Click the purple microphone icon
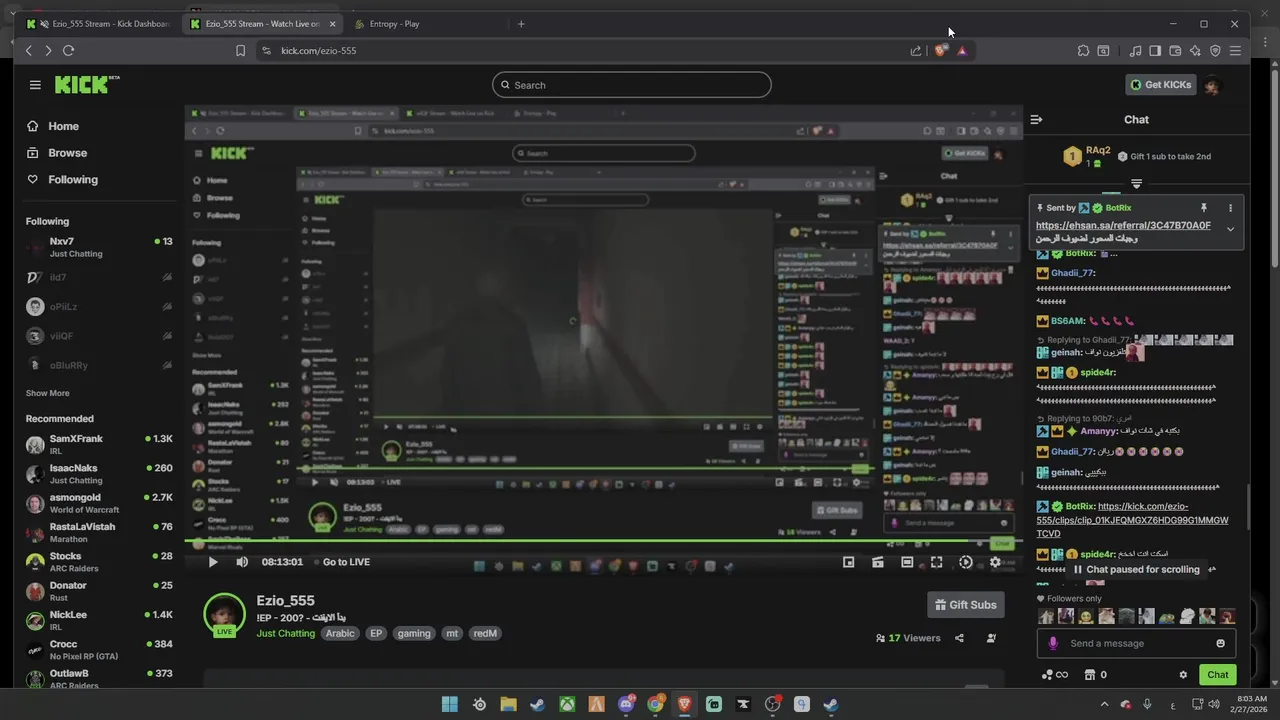 [x=1052, y=643]
